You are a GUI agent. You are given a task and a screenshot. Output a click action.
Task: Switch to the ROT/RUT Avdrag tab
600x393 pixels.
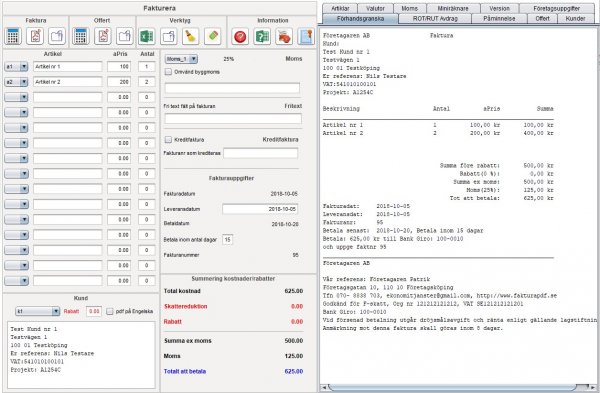coord(435,18)
